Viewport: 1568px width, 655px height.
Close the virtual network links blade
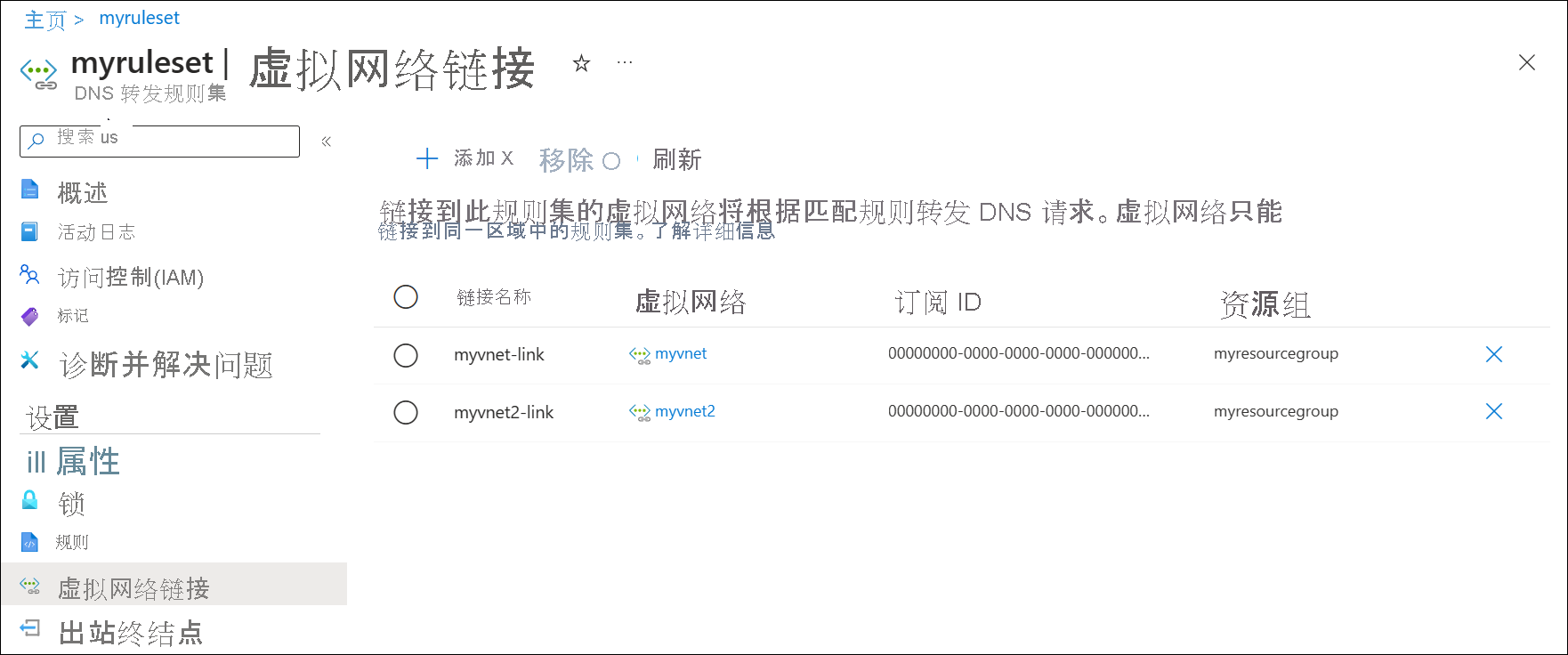tap(1527, 62)
